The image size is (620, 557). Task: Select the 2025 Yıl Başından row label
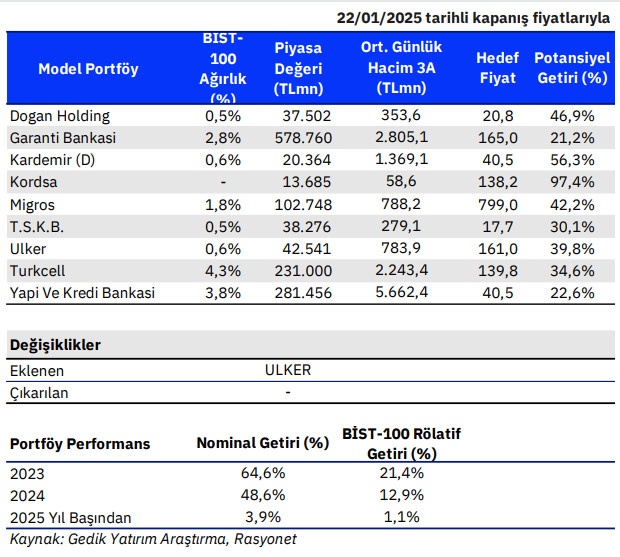[x=70, y=518]
